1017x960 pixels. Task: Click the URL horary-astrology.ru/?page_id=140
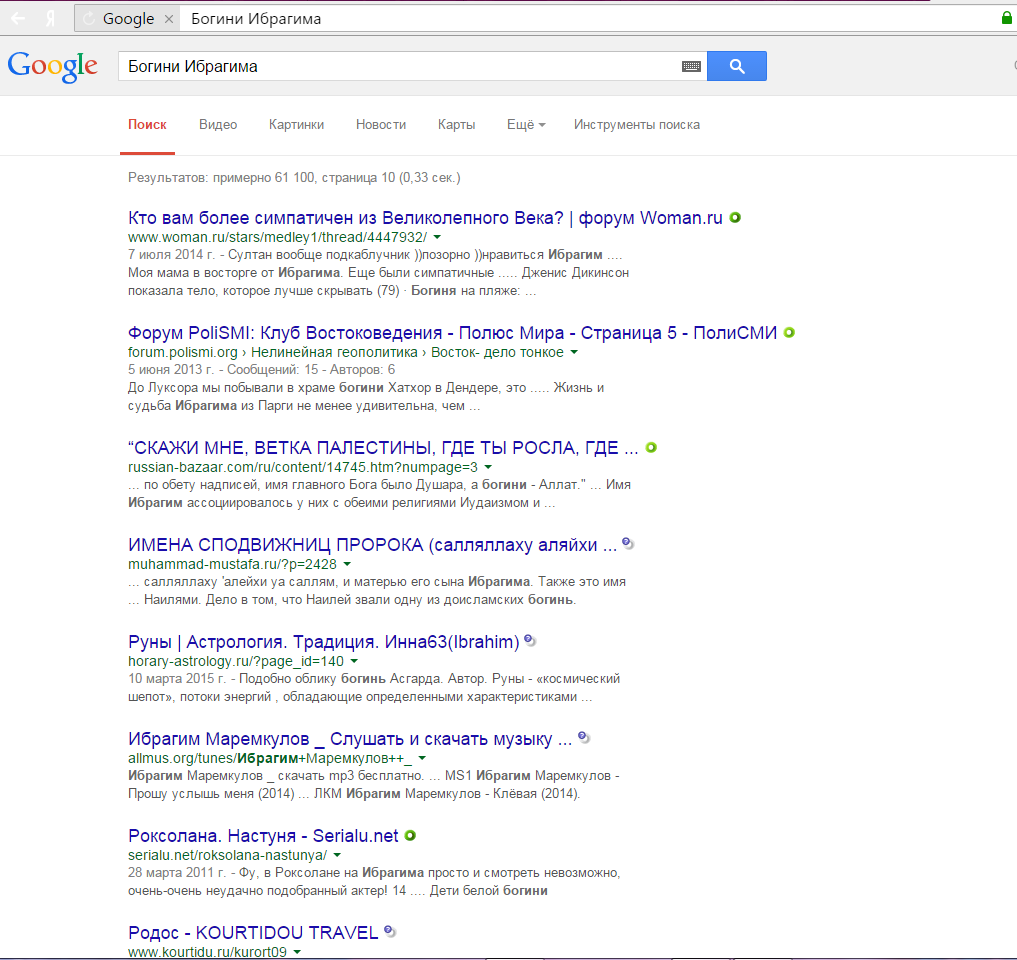coord(236,661)
